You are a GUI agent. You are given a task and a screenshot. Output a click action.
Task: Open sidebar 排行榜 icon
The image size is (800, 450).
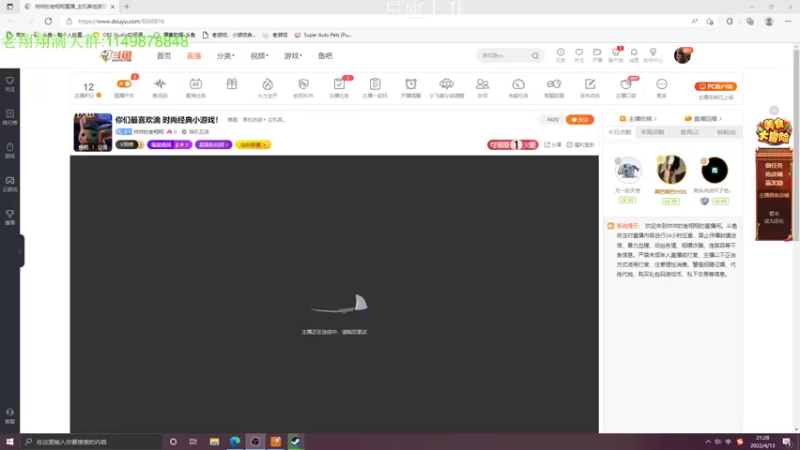[10, 117]
